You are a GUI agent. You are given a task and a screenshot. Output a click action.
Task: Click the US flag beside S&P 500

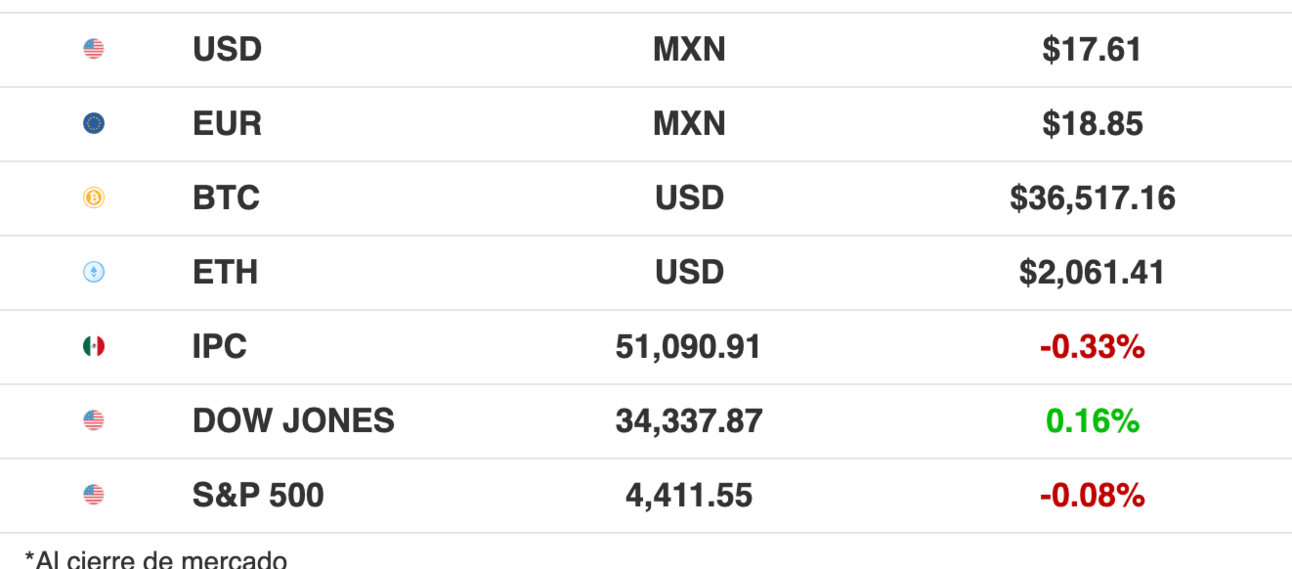pyautogui.click(x=94, y=495)
